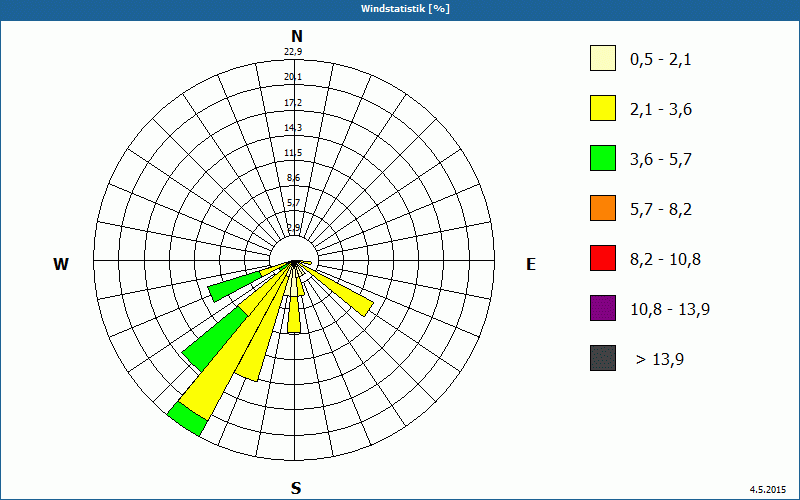The image size is (800, 500).
Task: Click the yellow south wind bar segment
Action: click(294, 315)
